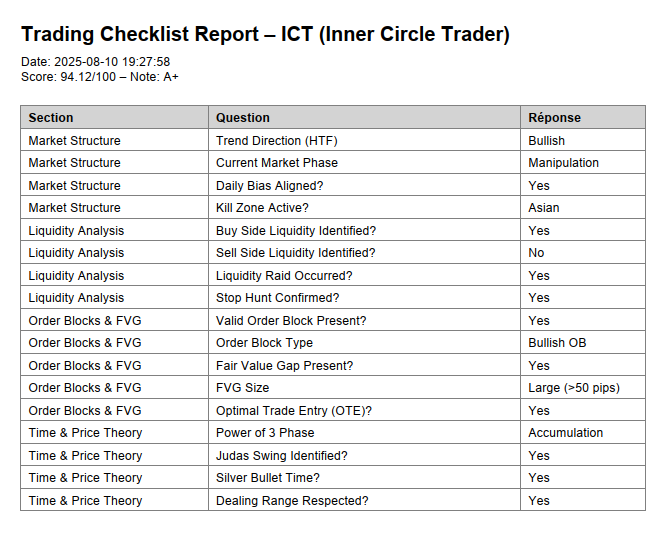Image resolution: width=672 pixels, height=552 pixels.
Task: Select the Réponse column header
Action: (x=554, y=118)
